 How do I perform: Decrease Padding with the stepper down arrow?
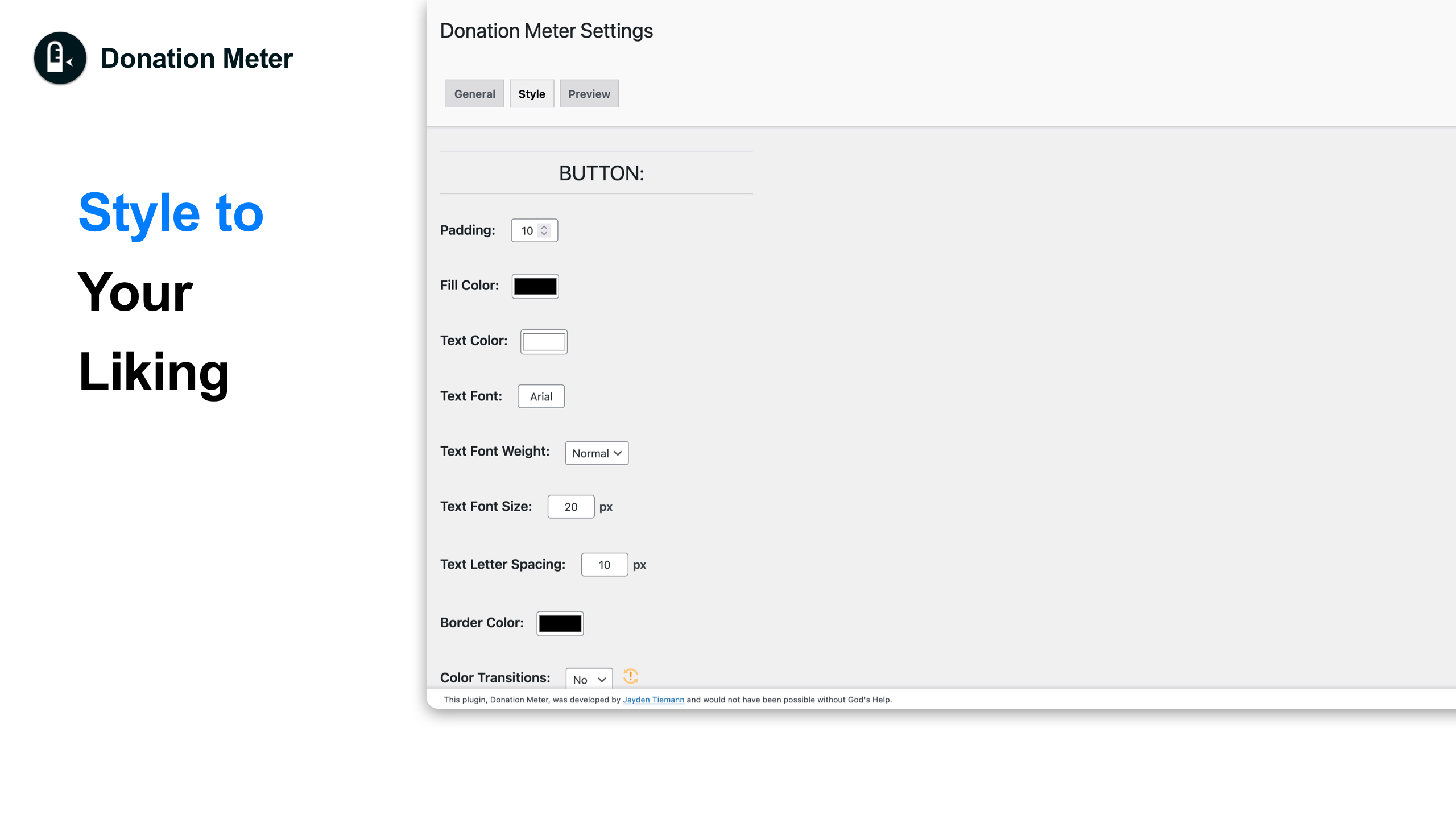coord(544,234)
